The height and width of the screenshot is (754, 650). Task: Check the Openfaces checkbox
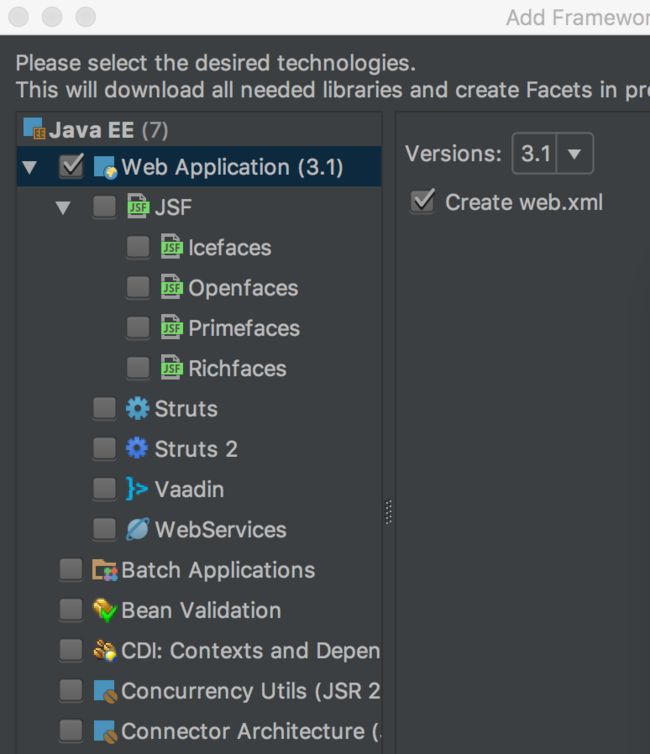(138, 287)
